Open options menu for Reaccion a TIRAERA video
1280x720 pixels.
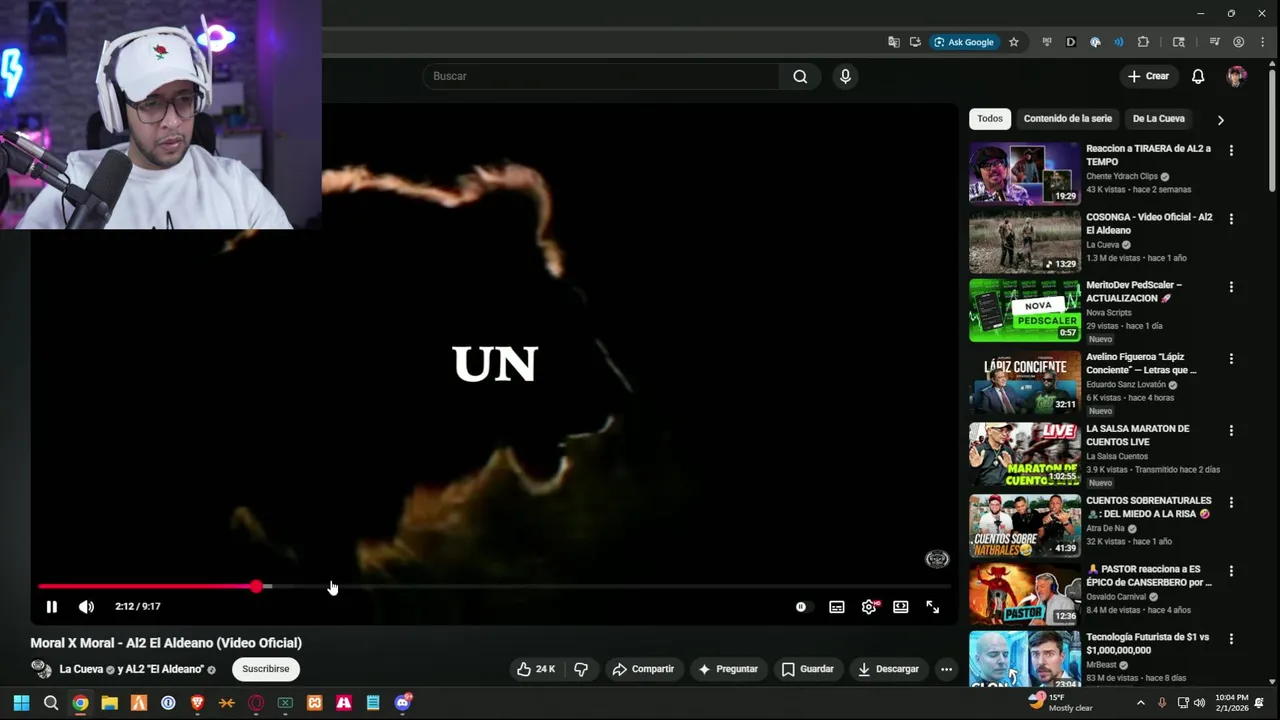tap(1231, 150)
